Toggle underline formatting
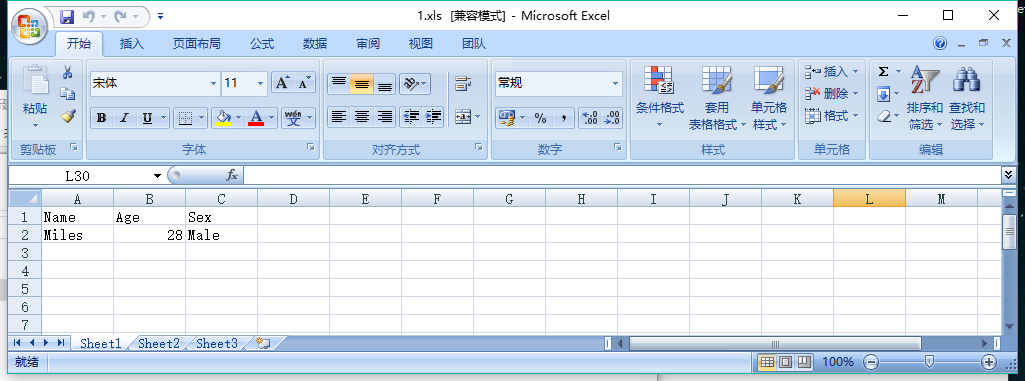Image resolution: width=1025 pixels, height=381 pixels. 147,118
